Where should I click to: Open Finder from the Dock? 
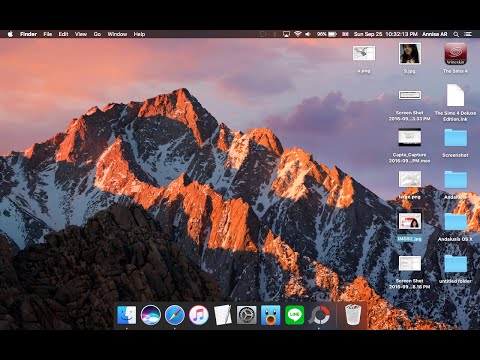click(x=127, y=315)
